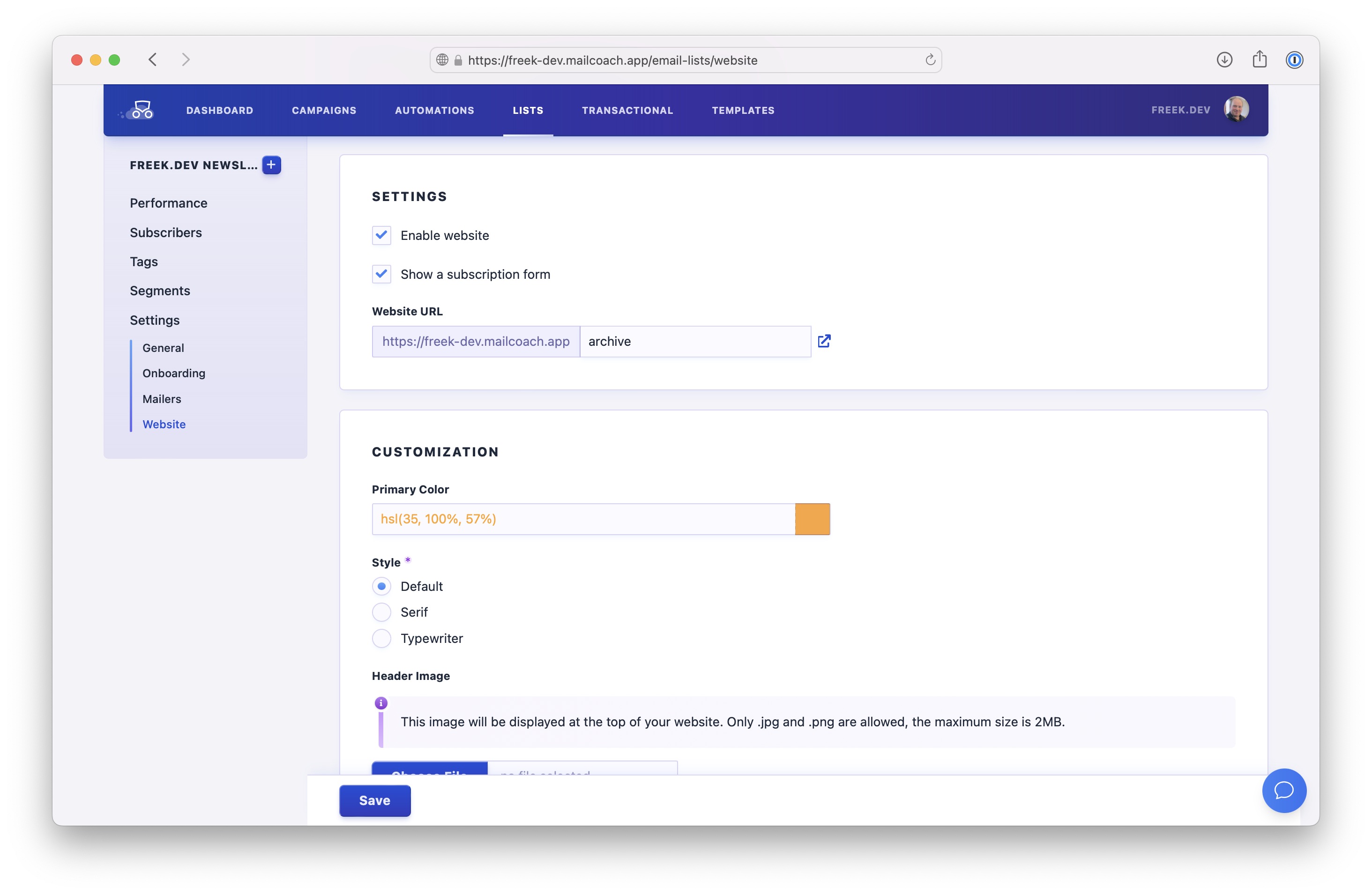Open Performance in sidebar

(168, 203)
